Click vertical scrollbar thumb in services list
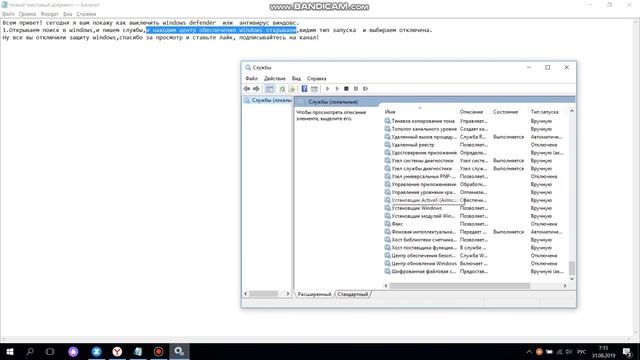The image size is (640, 360). (x=572, y=268)
